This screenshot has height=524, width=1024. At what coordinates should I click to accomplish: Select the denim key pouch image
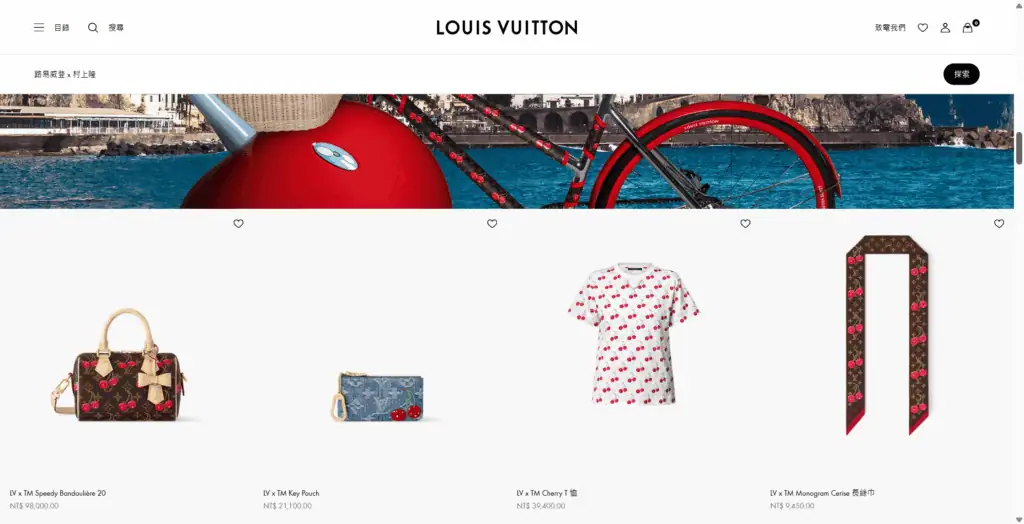pos(377,397)
